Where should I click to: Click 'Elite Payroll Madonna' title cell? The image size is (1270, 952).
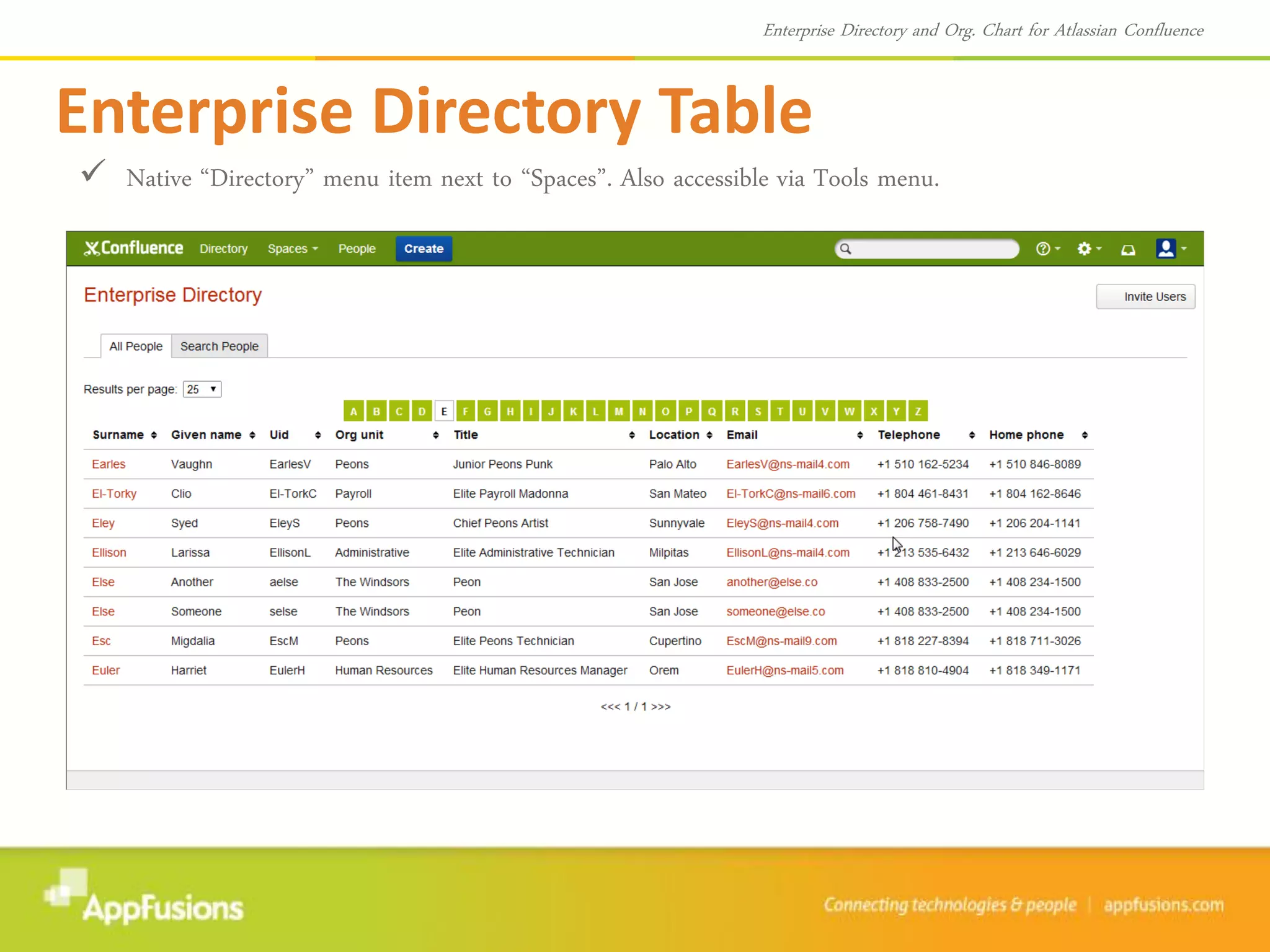tap(510, 494)
